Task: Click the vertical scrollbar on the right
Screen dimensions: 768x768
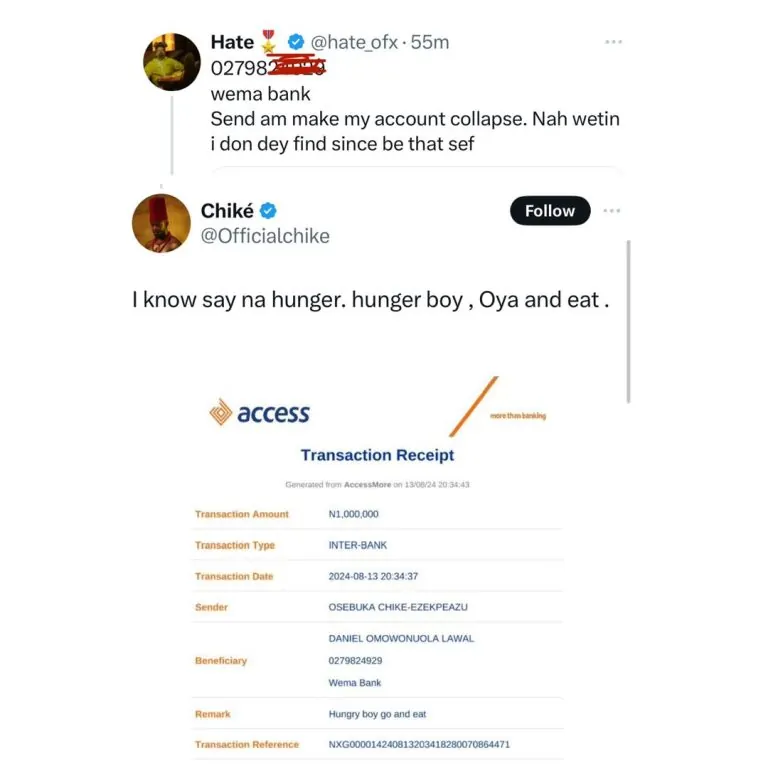Action: pyautogui.click(x=628, y=321)
